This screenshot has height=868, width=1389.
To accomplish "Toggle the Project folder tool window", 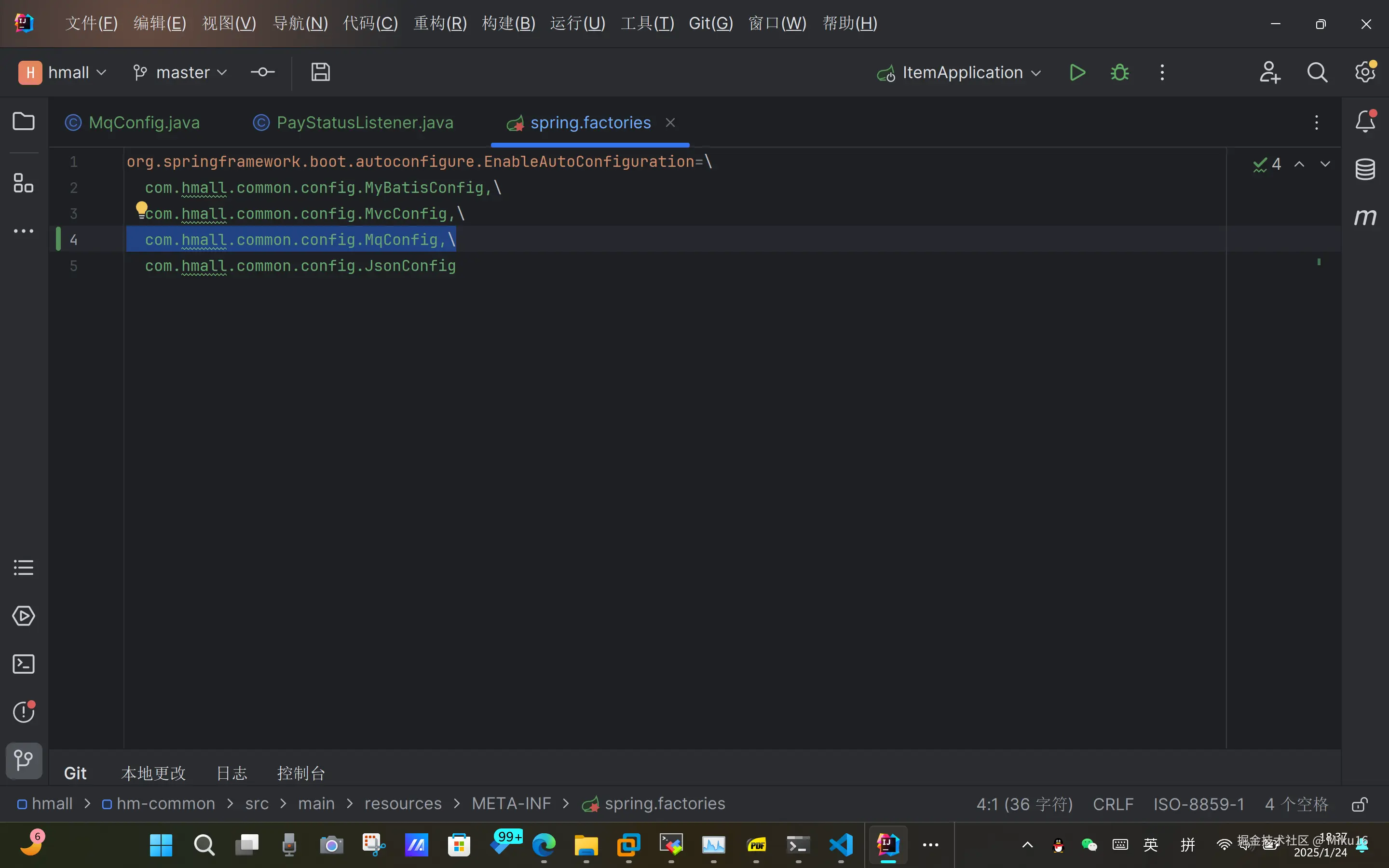I will coord(24,121).
